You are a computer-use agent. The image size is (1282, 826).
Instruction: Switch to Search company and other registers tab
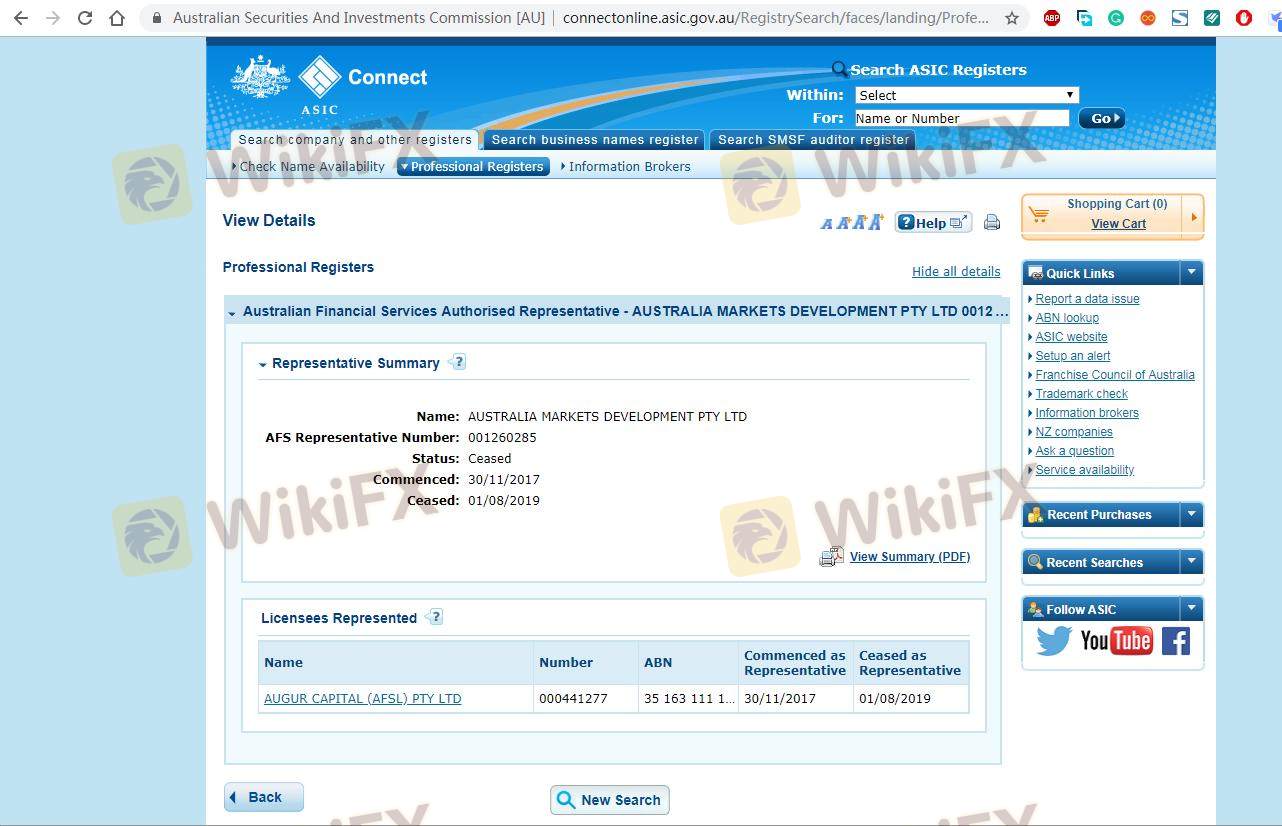355,140
